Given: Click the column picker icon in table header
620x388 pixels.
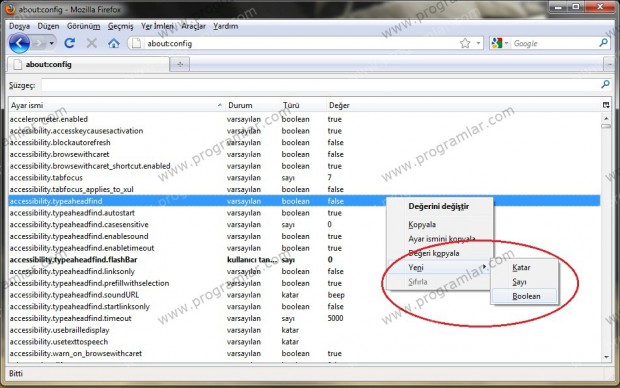Looking at the screenshot, I should pos(606,105).
